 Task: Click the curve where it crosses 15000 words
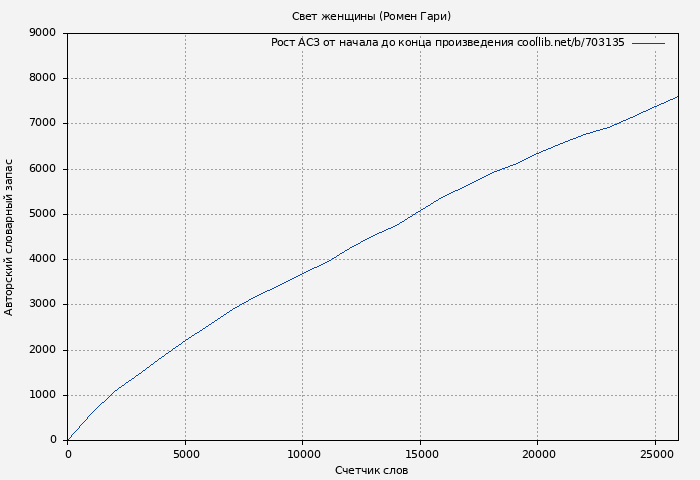point(420,210)
